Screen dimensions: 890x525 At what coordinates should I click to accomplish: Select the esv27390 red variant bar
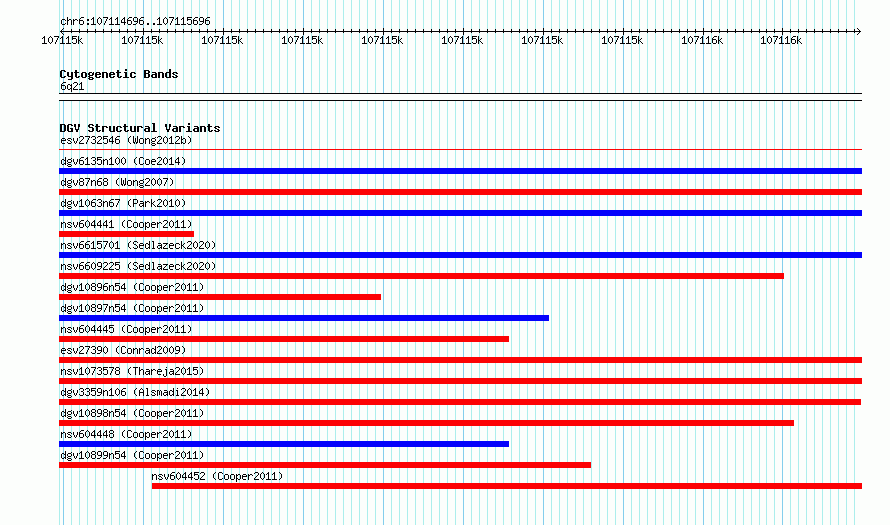[460, 360]
